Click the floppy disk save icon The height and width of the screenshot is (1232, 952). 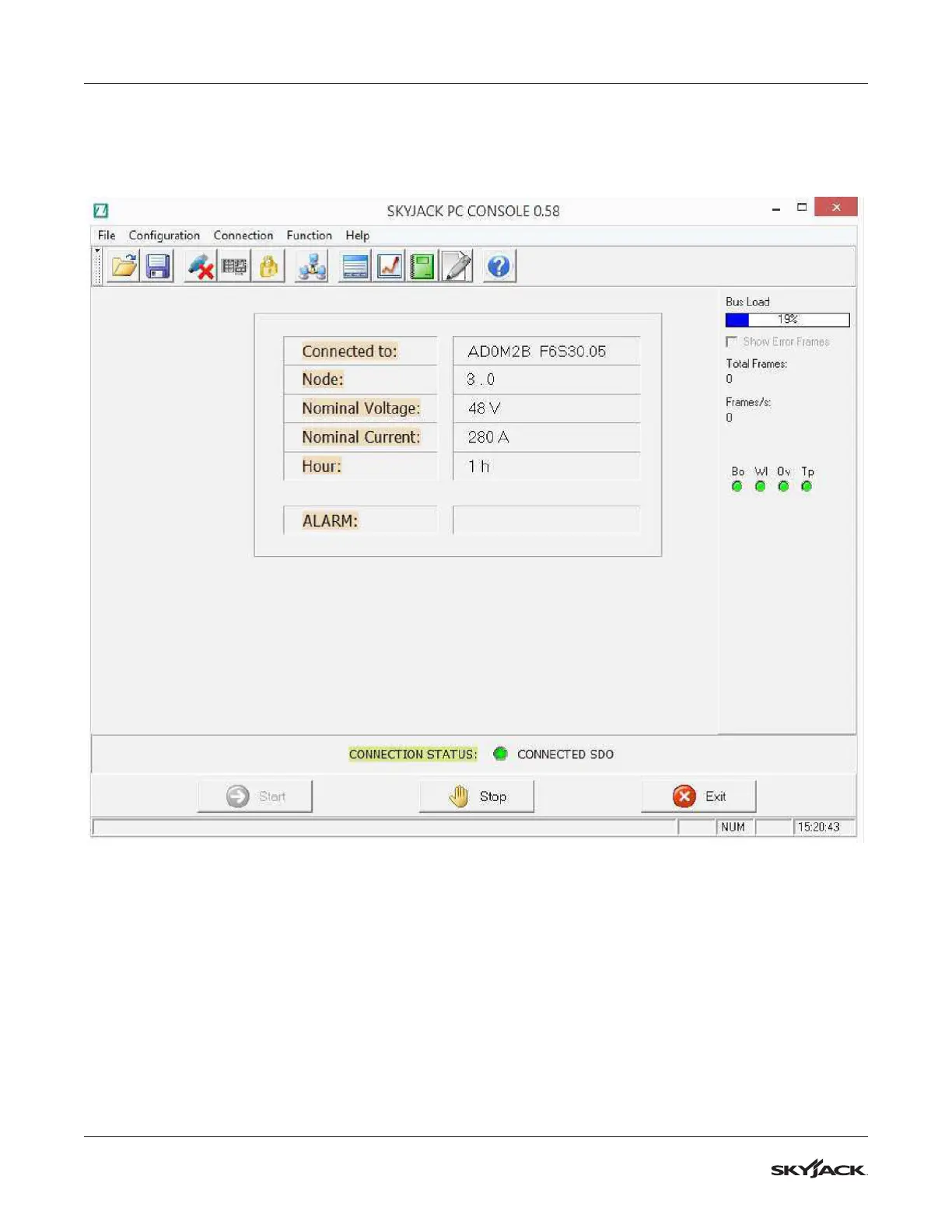point(158,267)
